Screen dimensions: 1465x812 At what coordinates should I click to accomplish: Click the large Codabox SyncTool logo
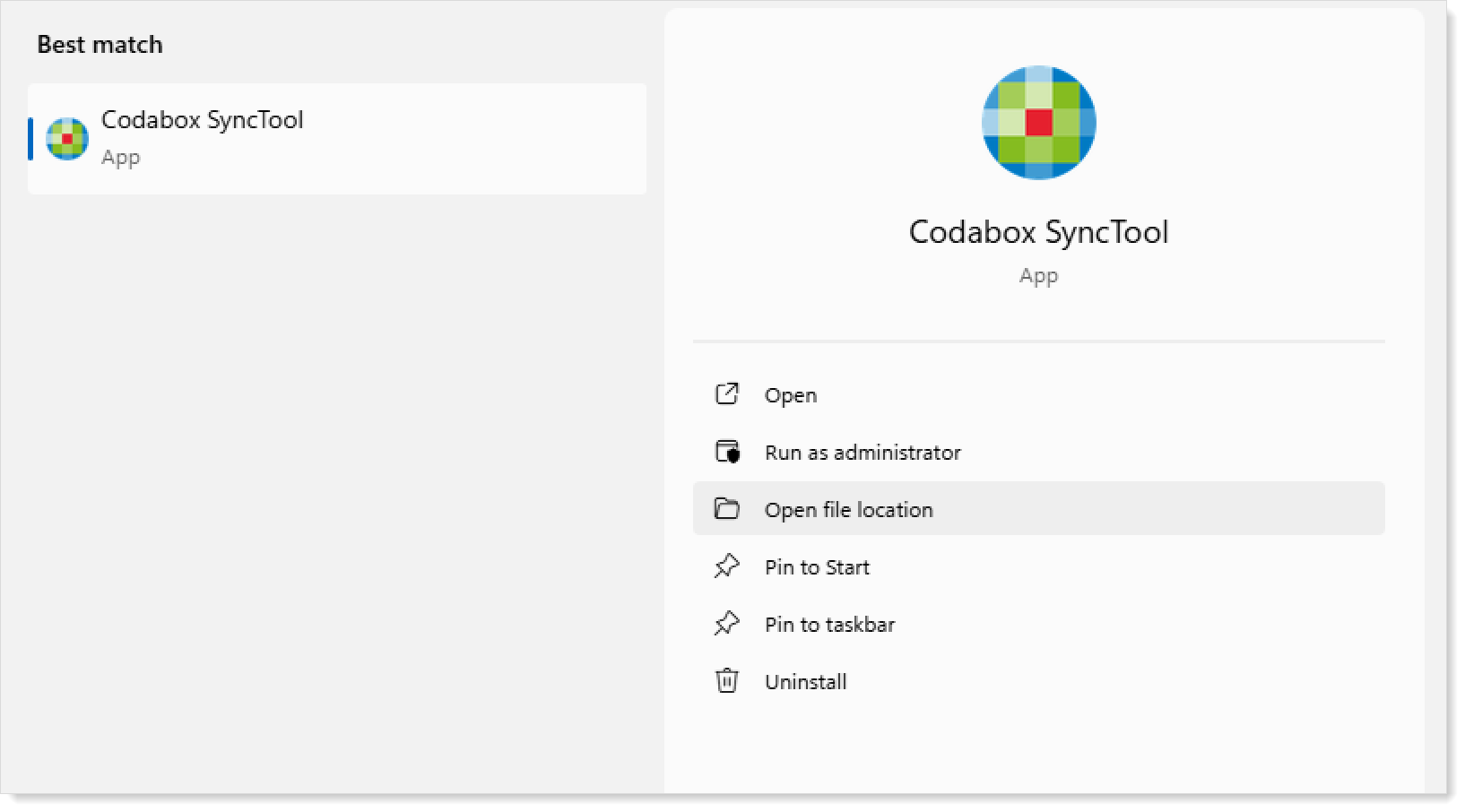1039,123
